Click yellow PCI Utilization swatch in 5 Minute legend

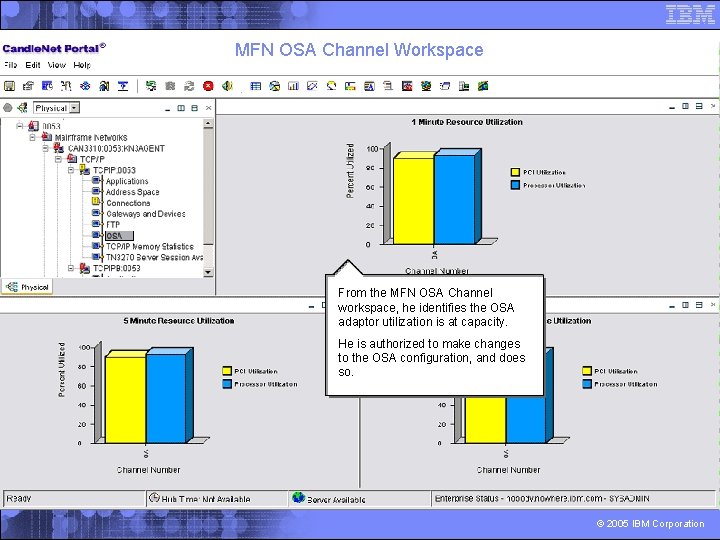[227, 371]
